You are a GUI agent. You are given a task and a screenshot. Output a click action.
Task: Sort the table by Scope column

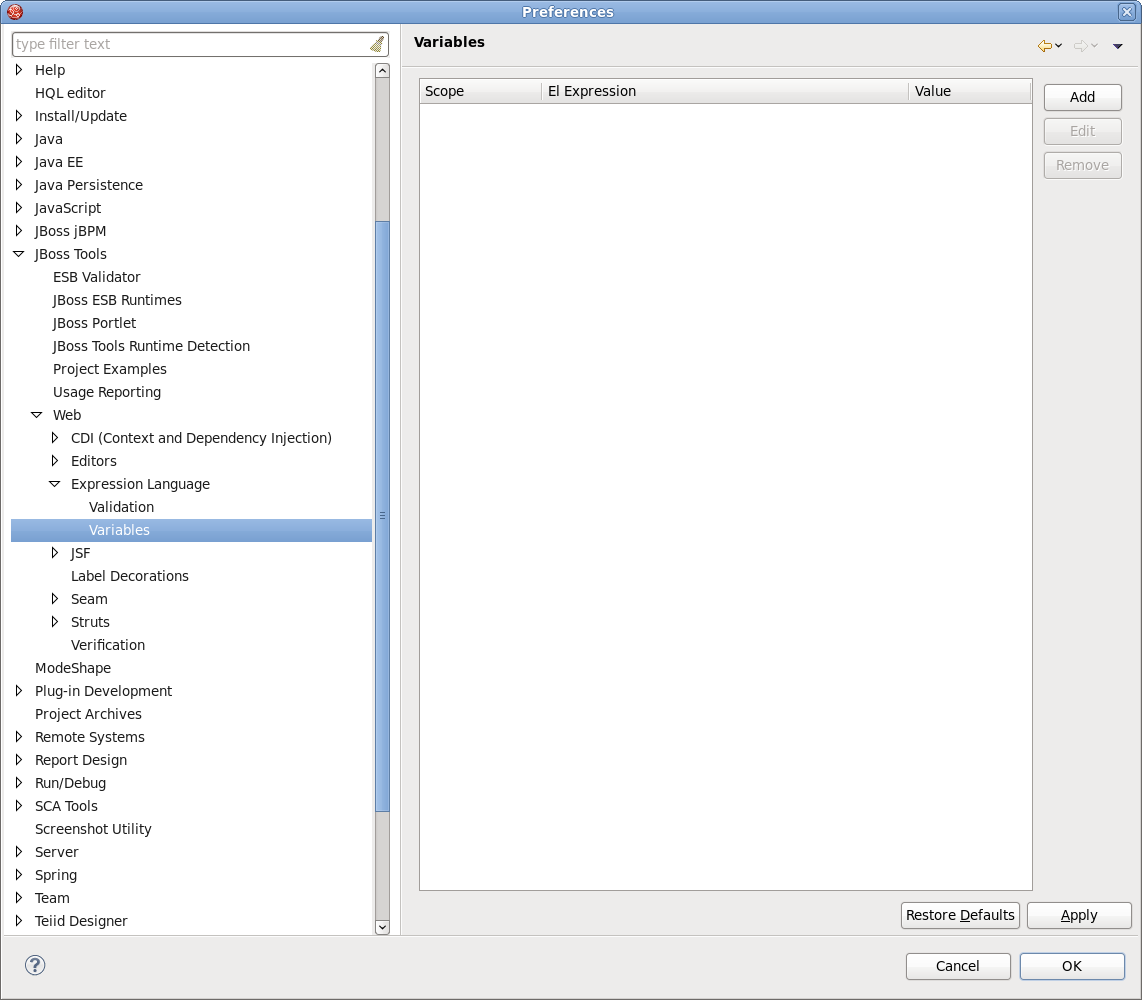(480, 91)
